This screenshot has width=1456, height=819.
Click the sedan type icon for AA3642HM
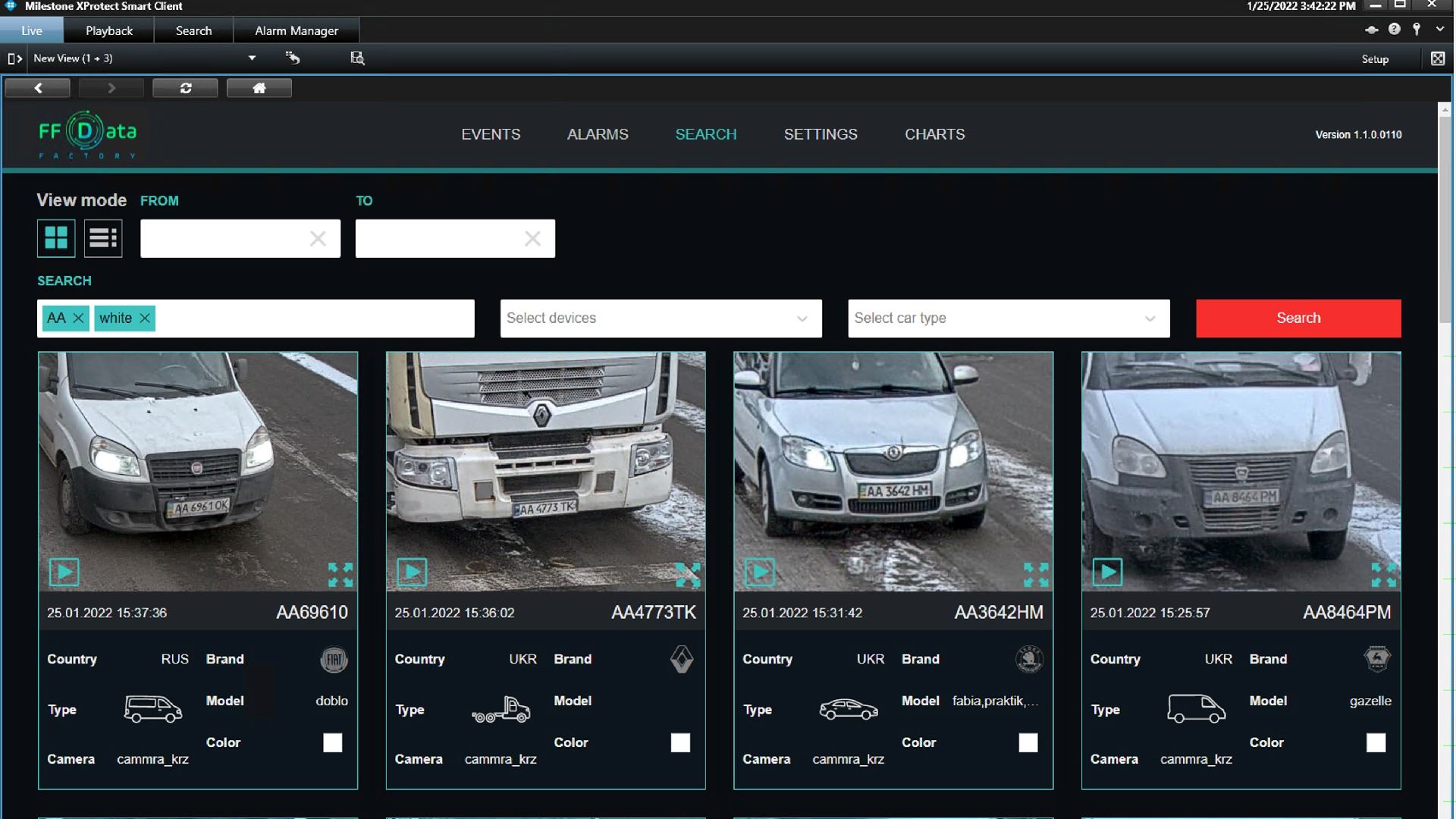tap(849, 710)
